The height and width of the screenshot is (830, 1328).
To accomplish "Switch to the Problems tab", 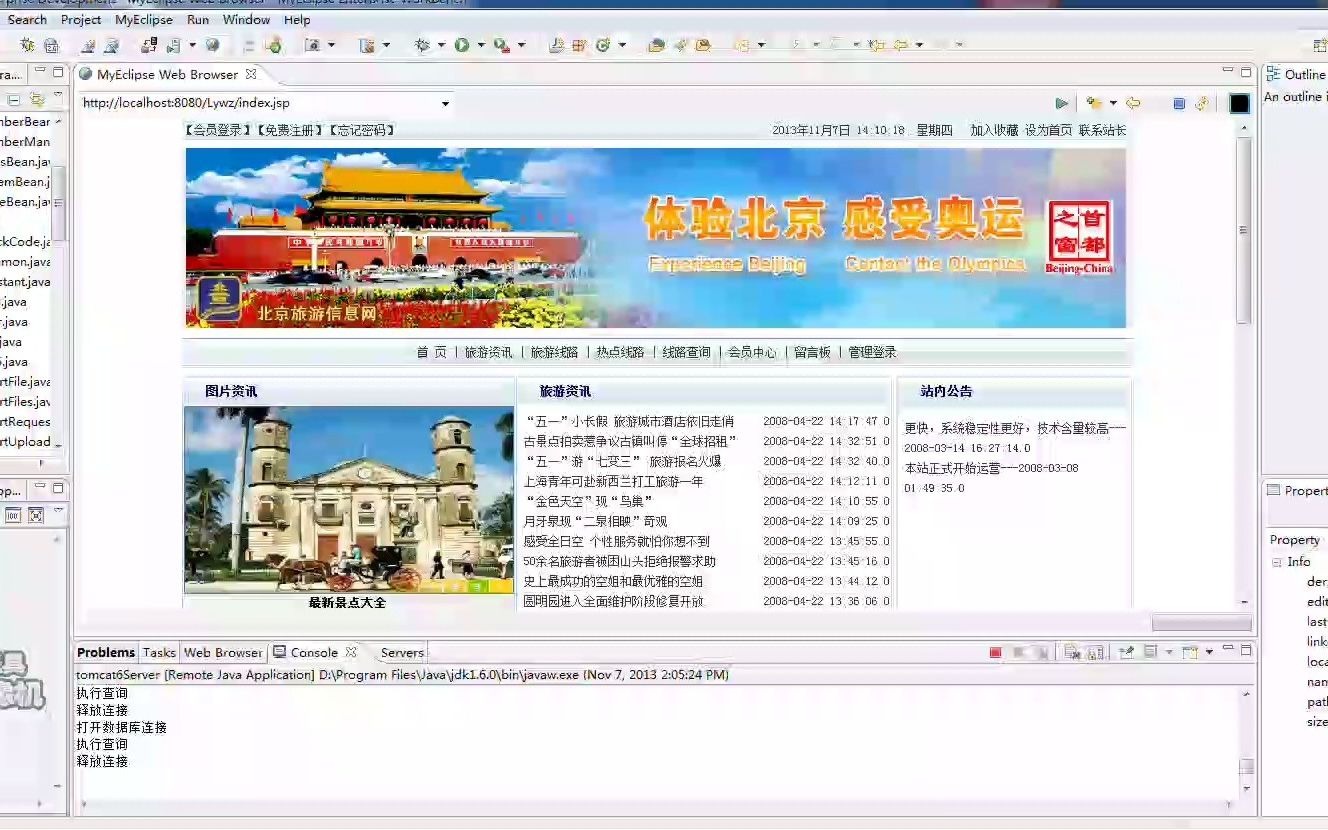I will click(105, 652).
